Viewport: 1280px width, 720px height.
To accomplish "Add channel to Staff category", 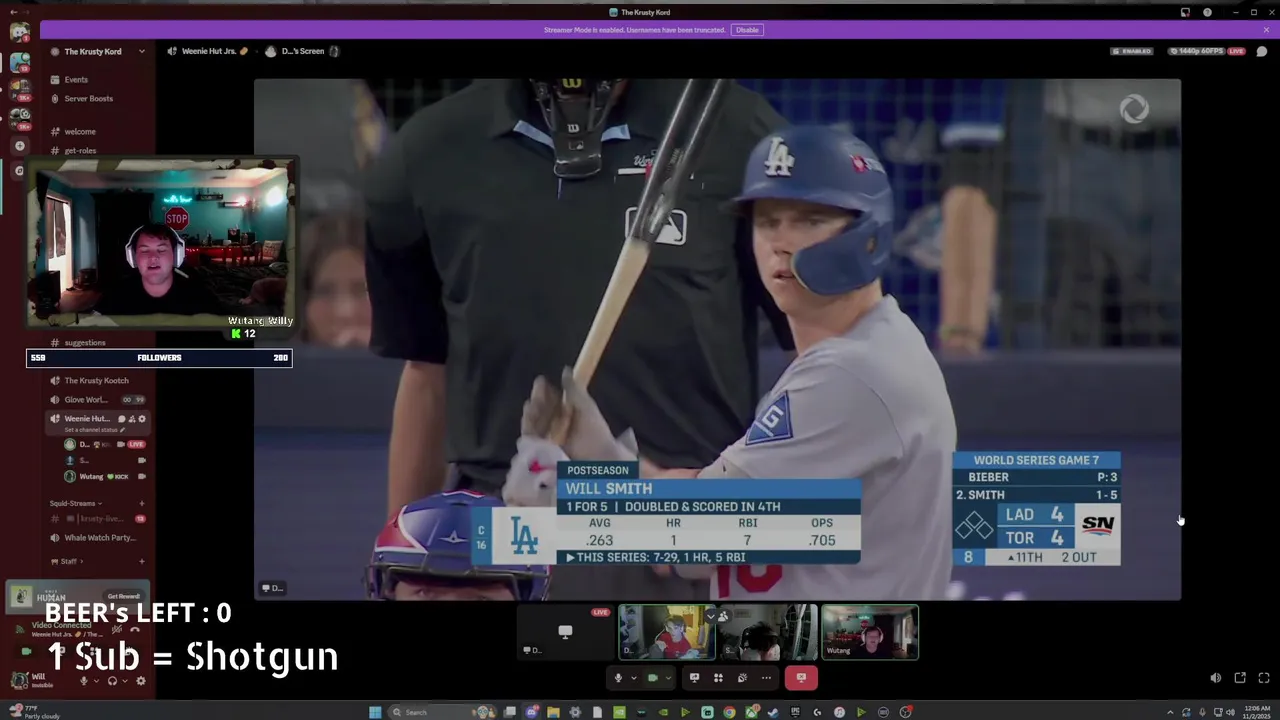I will click(141, 561).
